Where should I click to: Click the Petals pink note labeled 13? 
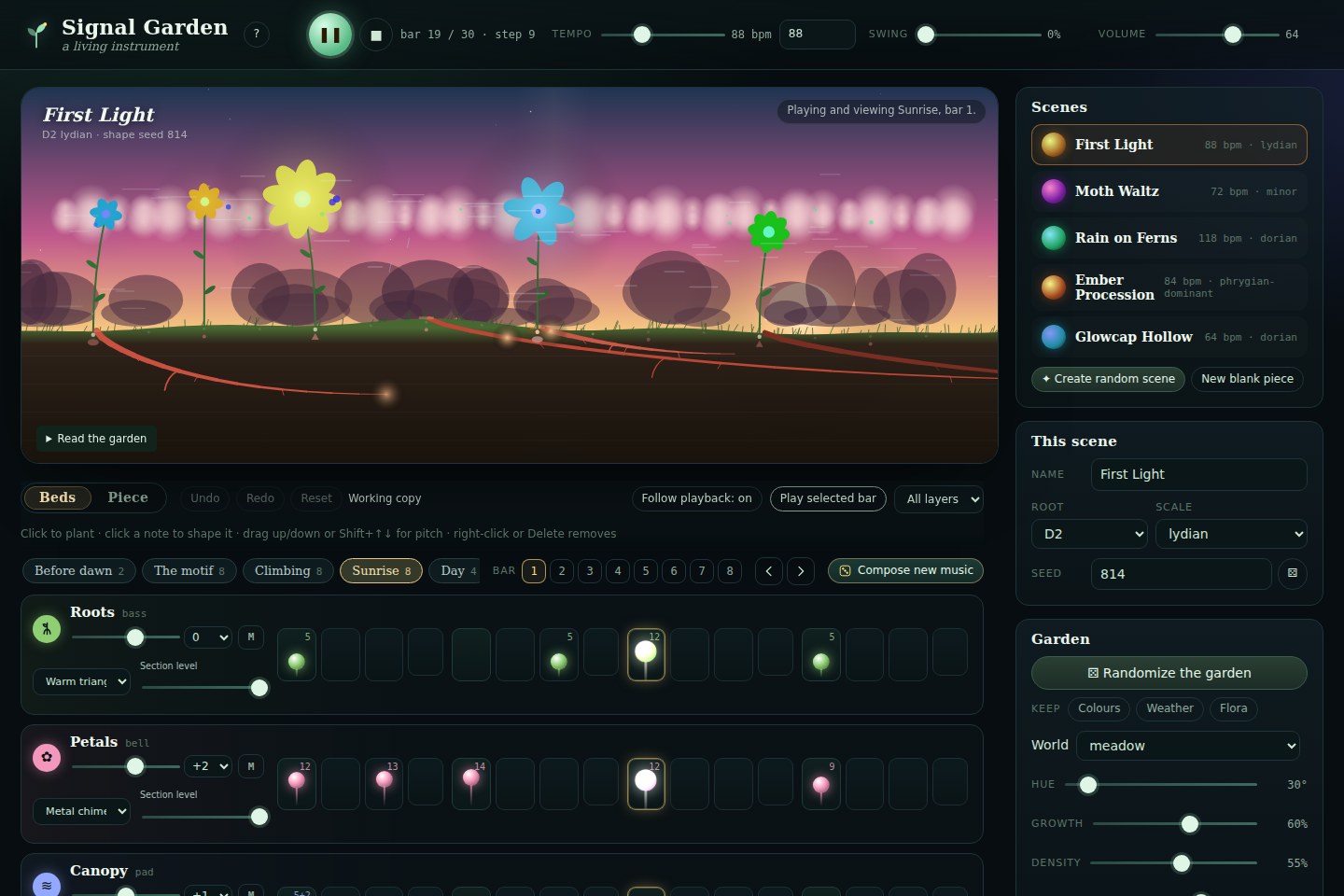click(384, 783)
